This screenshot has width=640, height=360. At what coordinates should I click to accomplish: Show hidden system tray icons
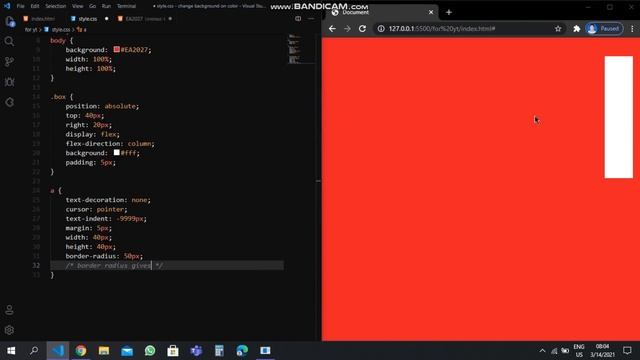[542, 350]
